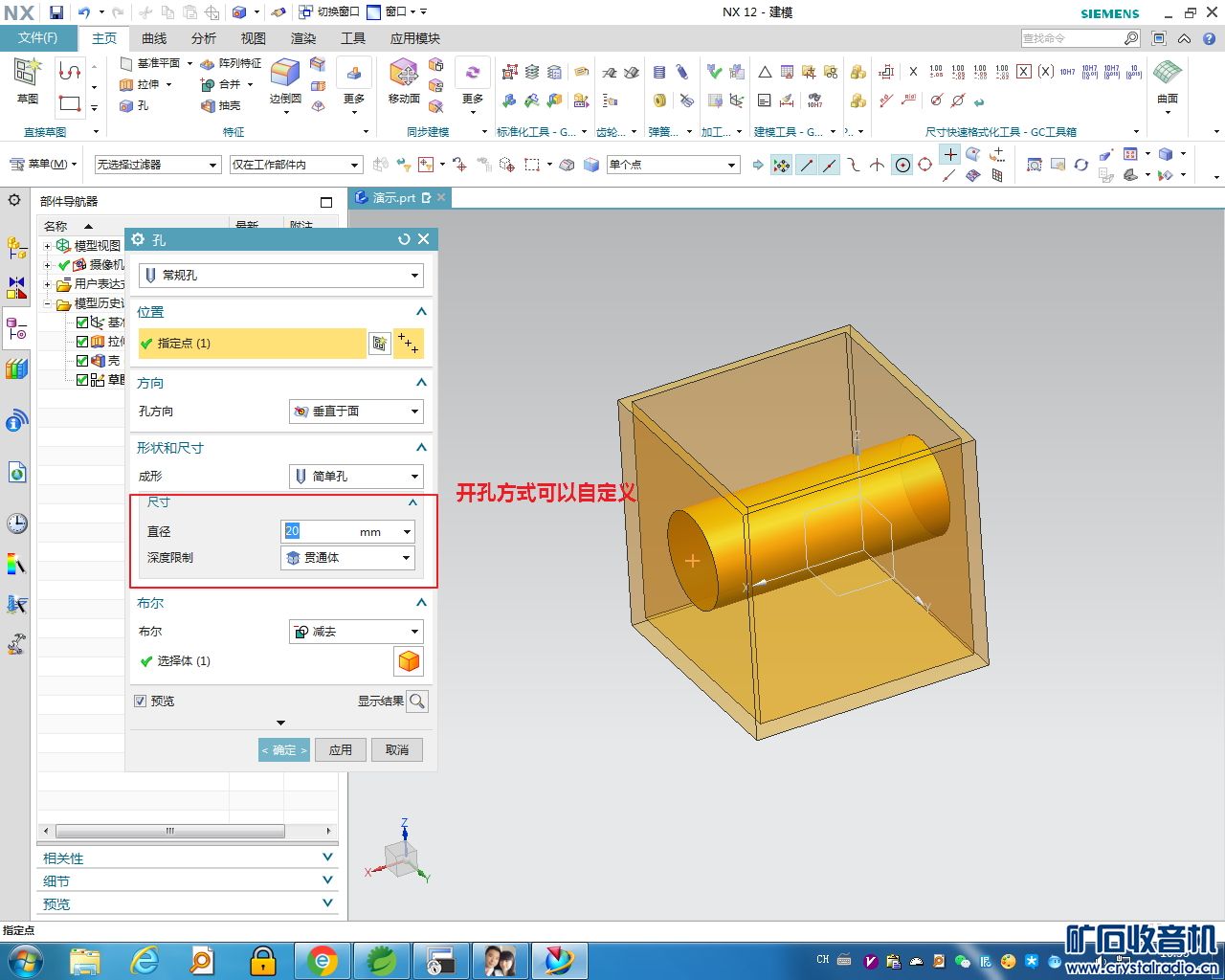Click the gear icon in 孔 dialog title

139,239
